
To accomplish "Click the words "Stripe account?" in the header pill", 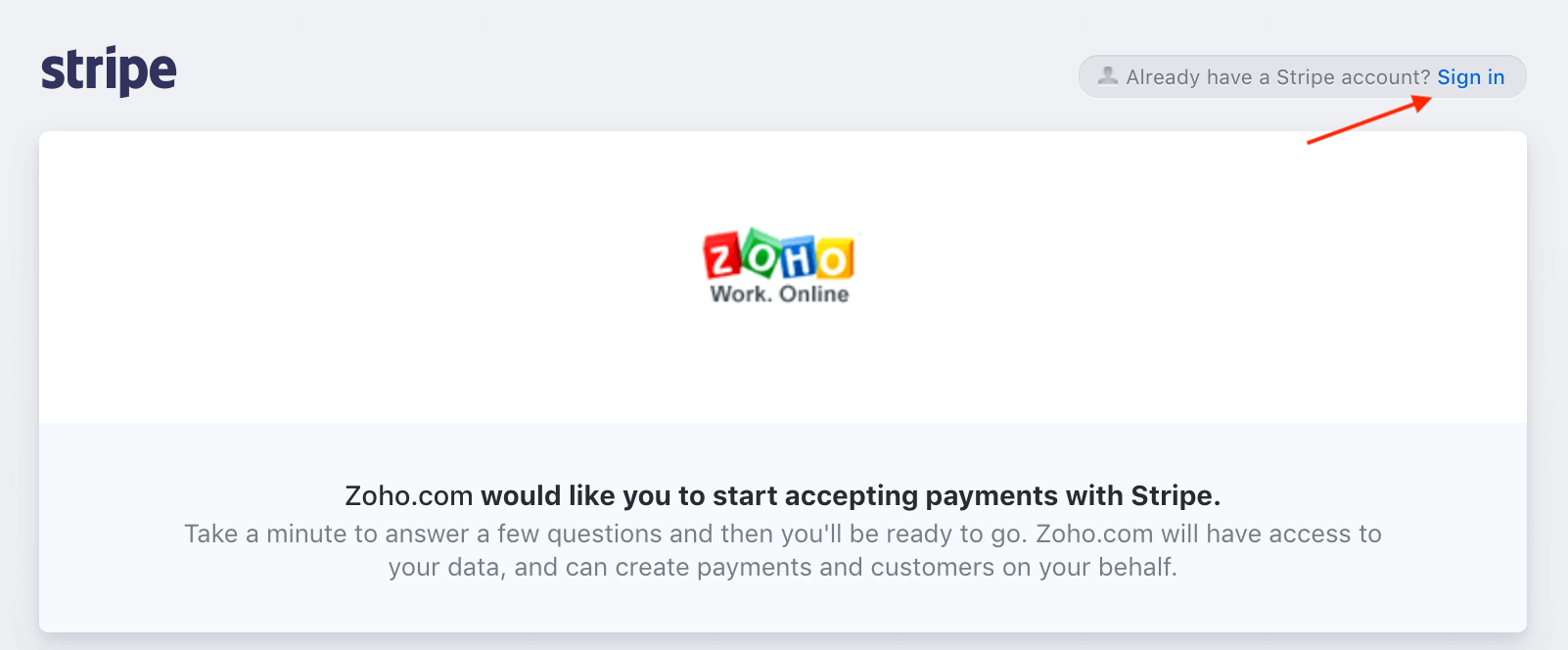I will (x=1353, y=77).
